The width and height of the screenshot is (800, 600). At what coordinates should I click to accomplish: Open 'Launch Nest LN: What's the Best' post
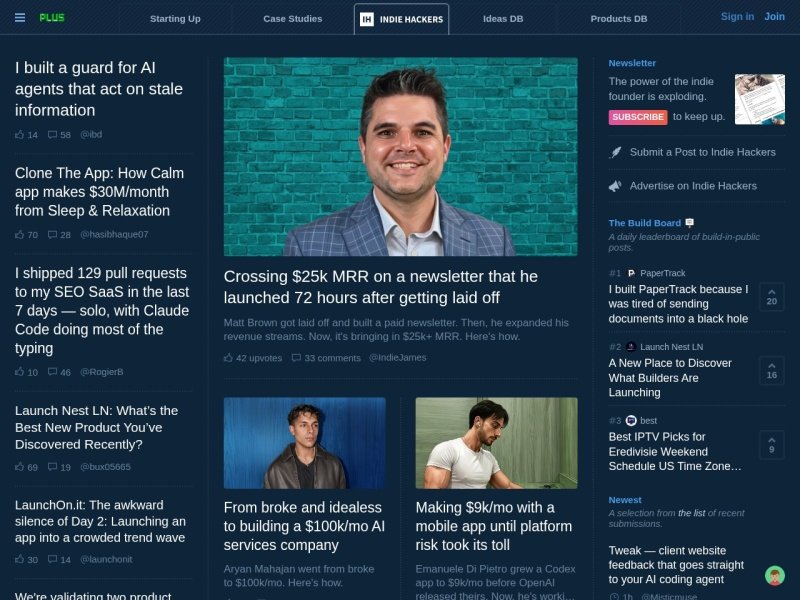(x=96, y=428)
